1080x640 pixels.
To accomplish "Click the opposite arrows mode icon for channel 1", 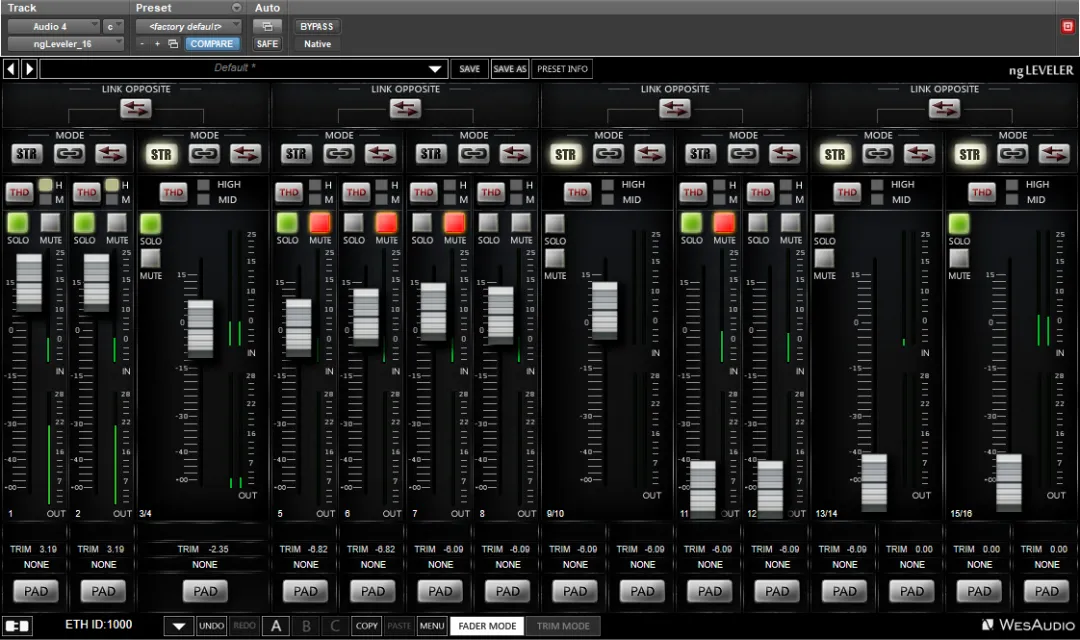I will click(x=111, y=154).
